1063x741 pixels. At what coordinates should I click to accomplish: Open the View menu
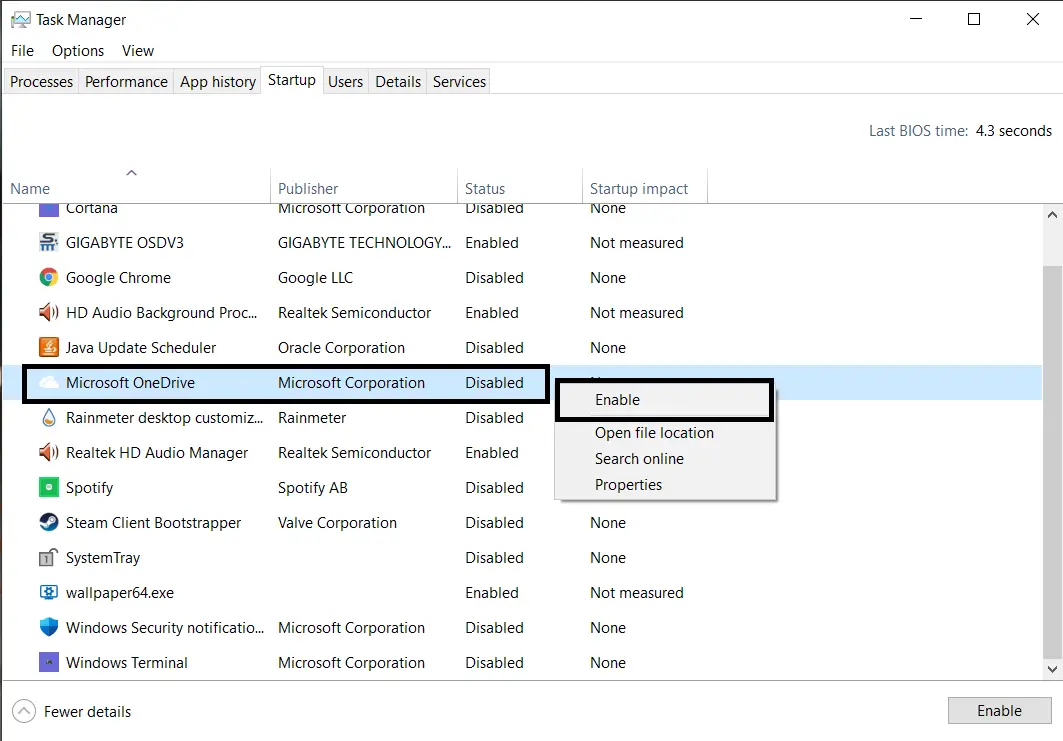click(x=138, y=51)
